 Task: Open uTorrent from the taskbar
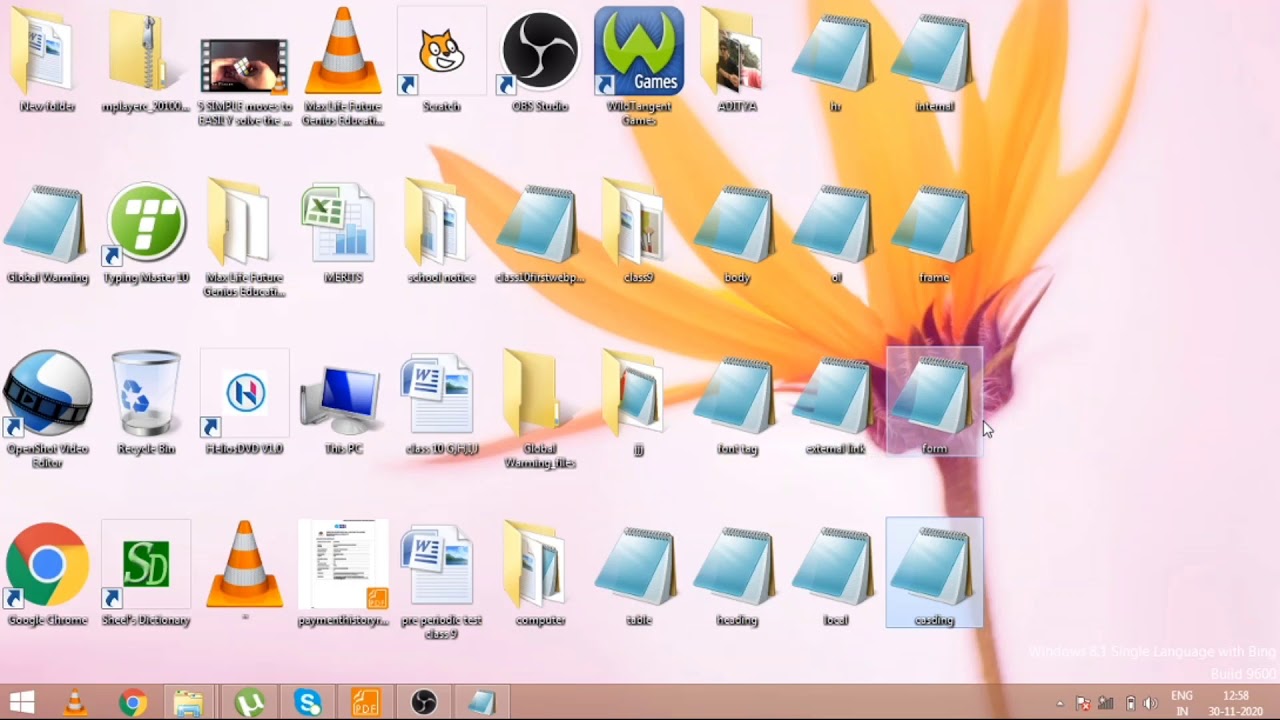pyautogui.click(x=249, y=703)
